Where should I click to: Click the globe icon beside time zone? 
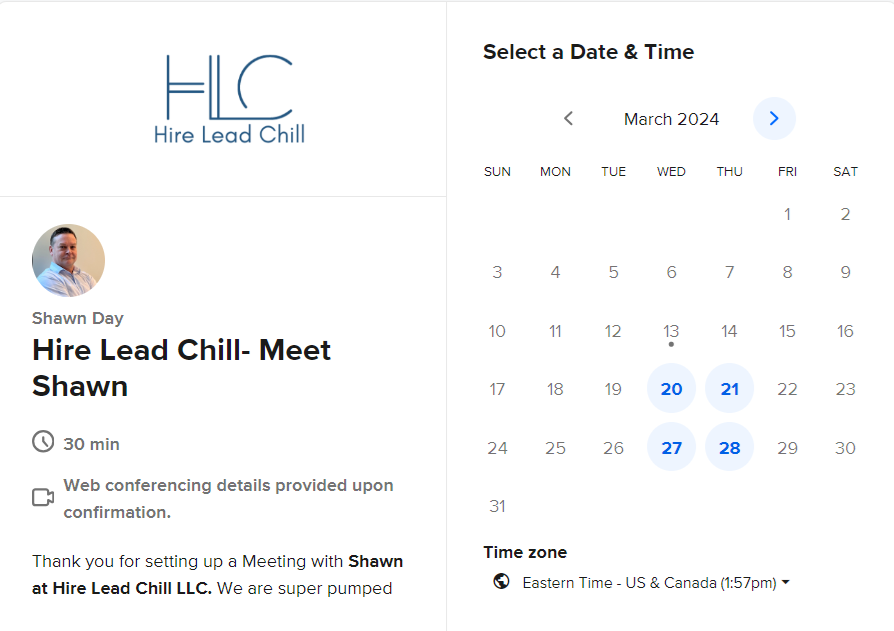[501, 582]
